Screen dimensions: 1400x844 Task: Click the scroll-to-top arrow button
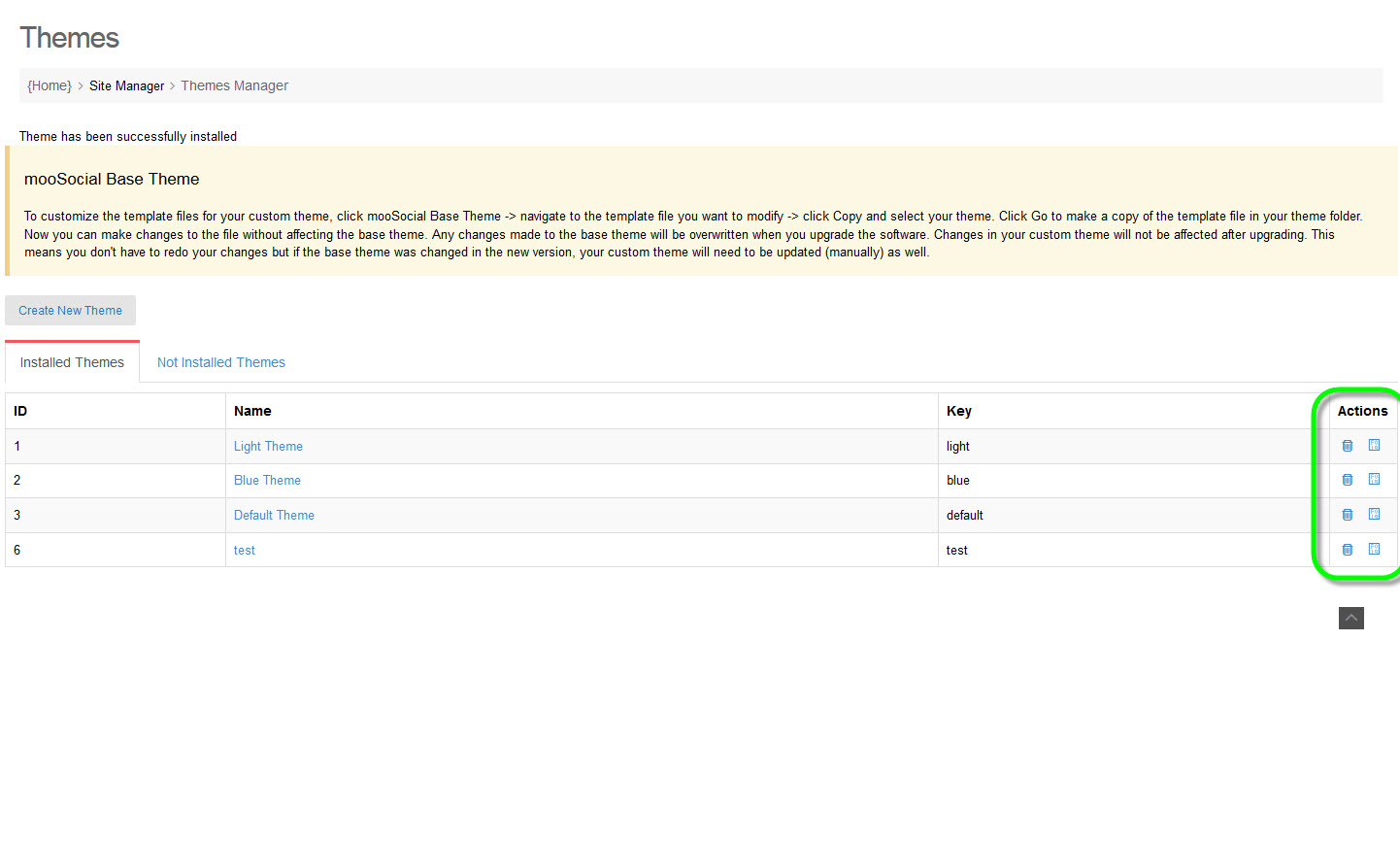coord(1350,618)
